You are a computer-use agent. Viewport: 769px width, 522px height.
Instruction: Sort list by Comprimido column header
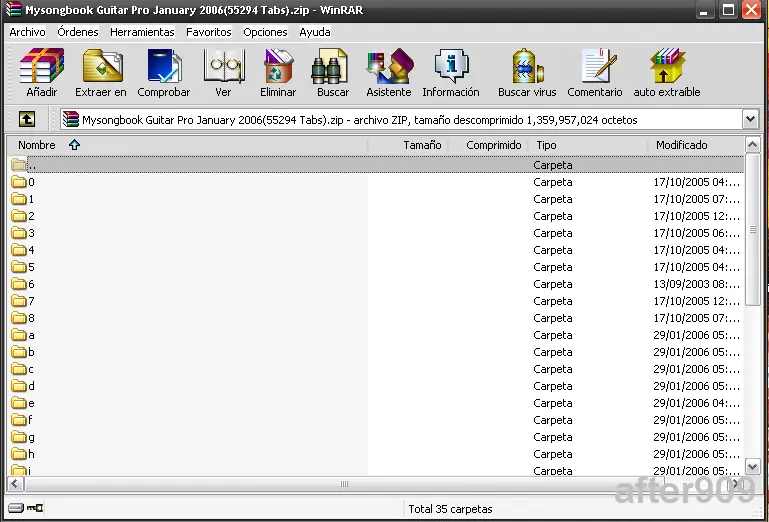click(488, 145)
